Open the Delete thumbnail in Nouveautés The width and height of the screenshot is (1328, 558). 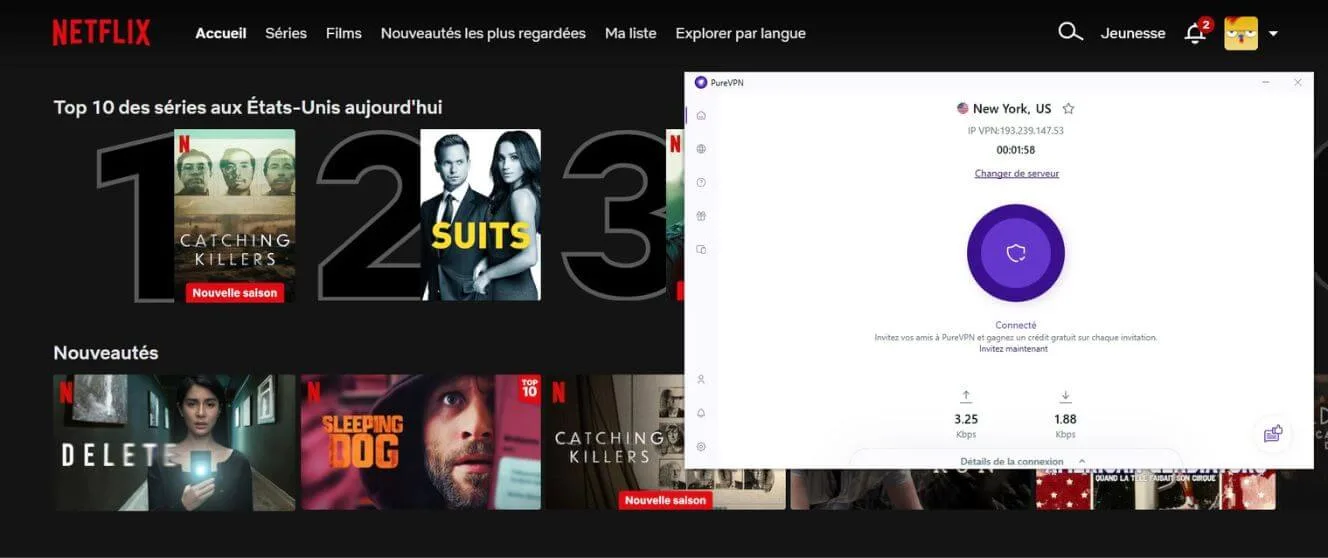[175, 443]
